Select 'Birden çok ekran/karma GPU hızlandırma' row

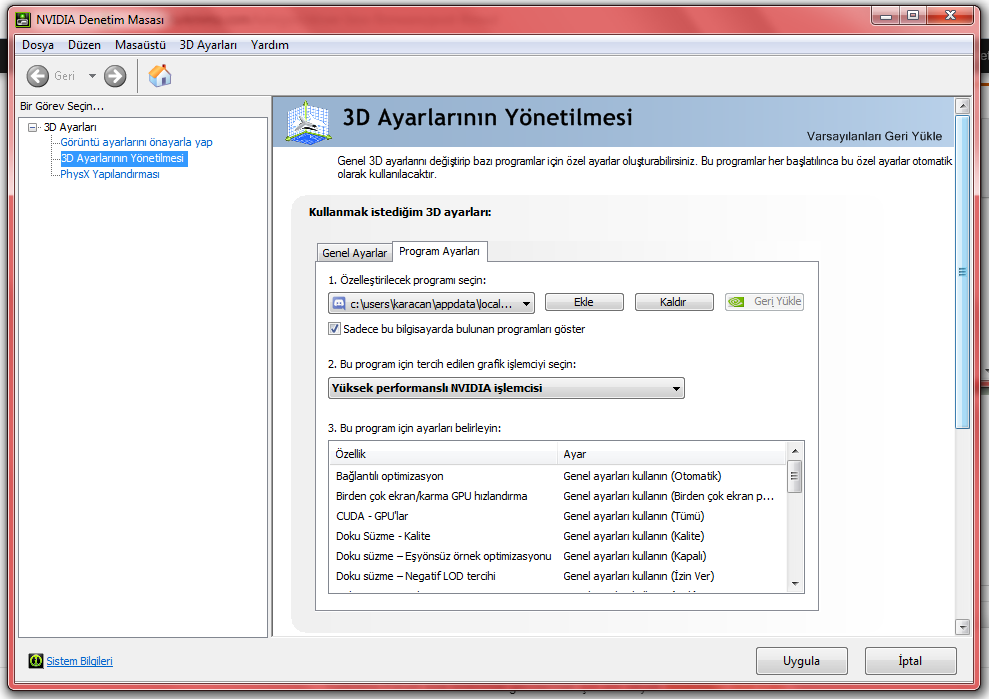click(x=558, y=496)
